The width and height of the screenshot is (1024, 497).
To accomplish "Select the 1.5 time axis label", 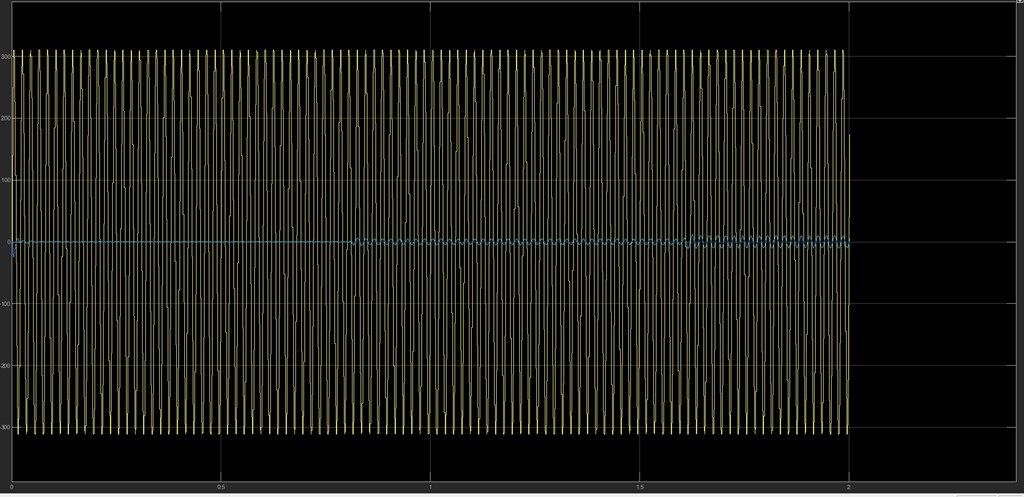I will pos(639,487).
